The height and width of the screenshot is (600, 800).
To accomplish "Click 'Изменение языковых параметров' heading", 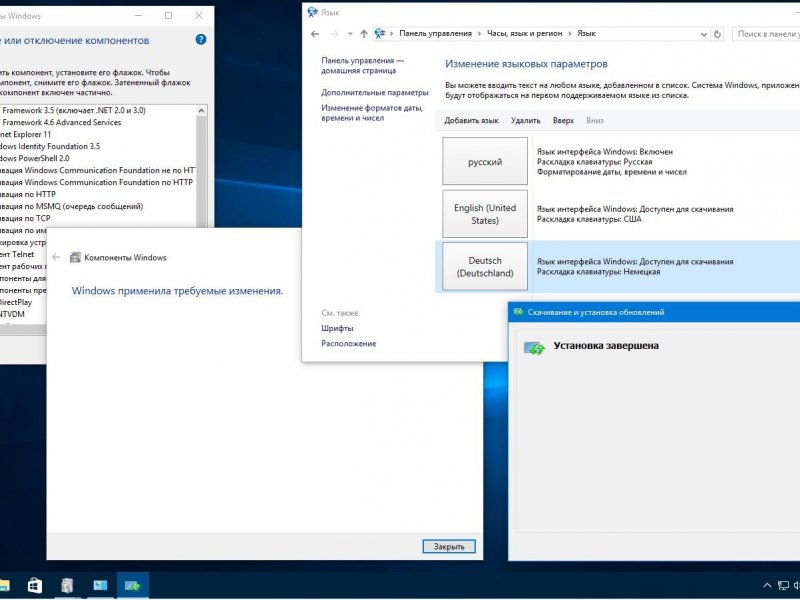I will 526,64.
